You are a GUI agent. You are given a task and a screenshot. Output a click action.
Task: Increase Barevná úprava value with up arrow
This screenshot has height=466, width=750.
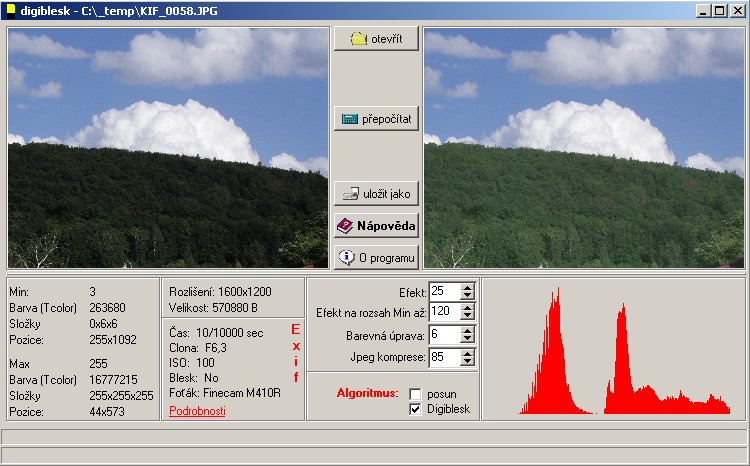tap(467, 331)
